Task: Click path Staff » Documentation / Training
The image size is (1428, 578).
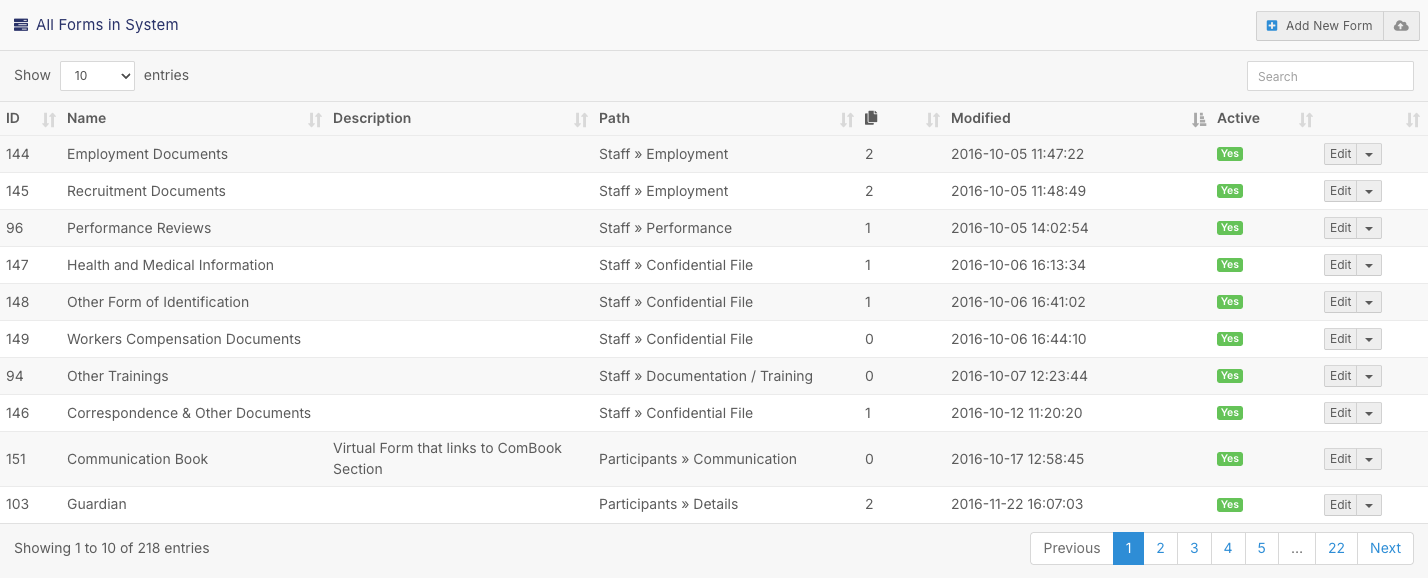Action: click(x=706, y=376)
